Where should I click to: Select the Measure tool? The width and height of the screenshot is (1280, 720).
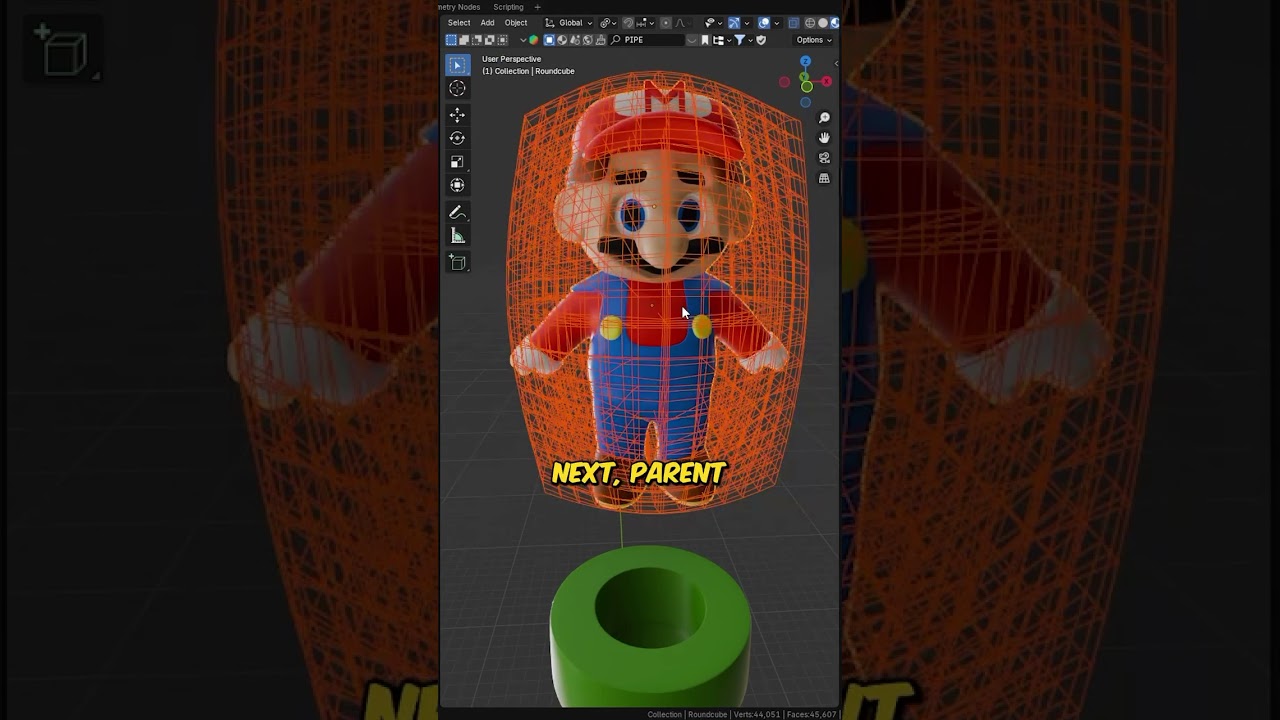tap(457, 235)
